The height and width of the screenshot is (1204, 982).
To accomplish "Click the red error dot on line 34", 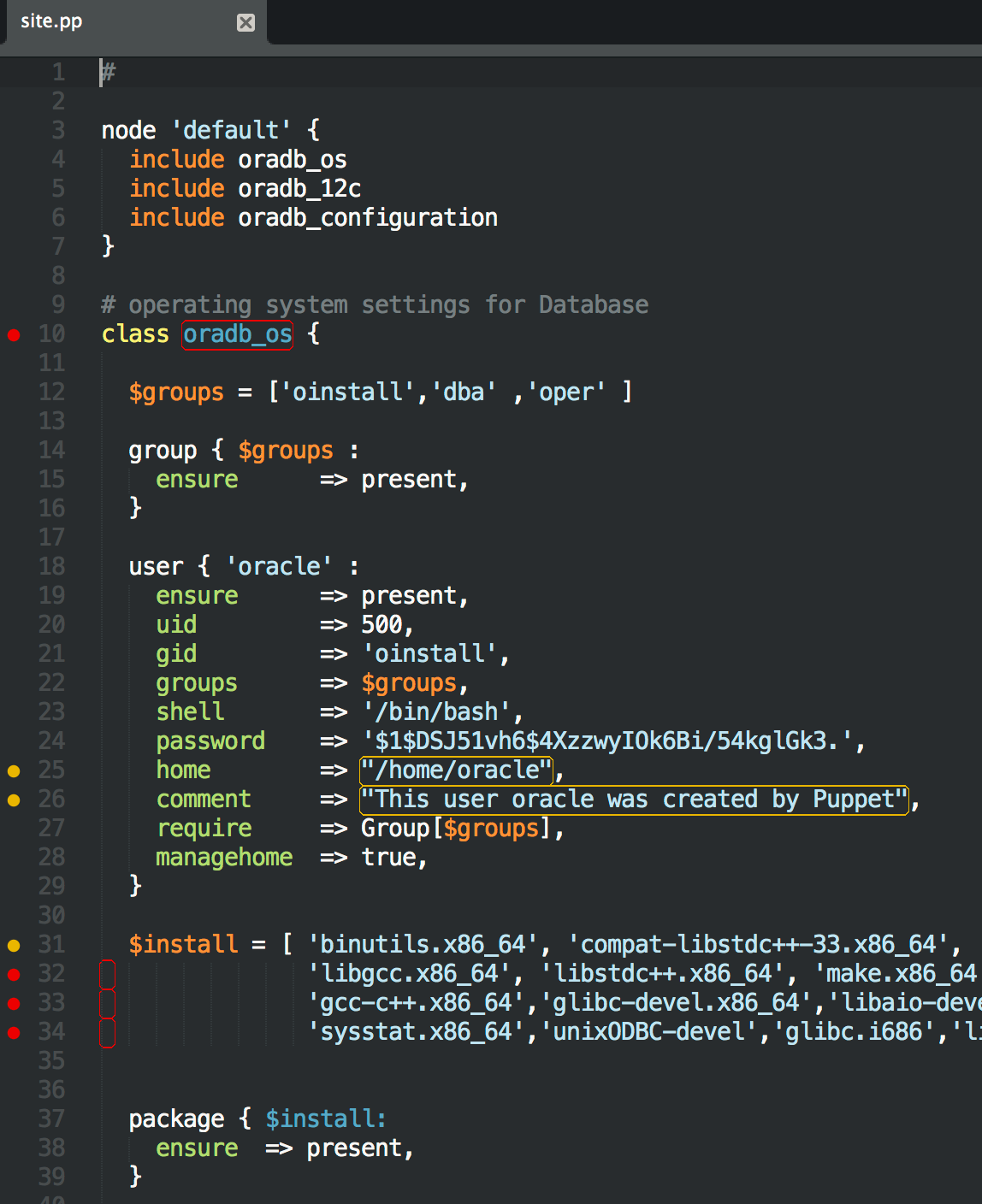I will [x=14, y=1033].
